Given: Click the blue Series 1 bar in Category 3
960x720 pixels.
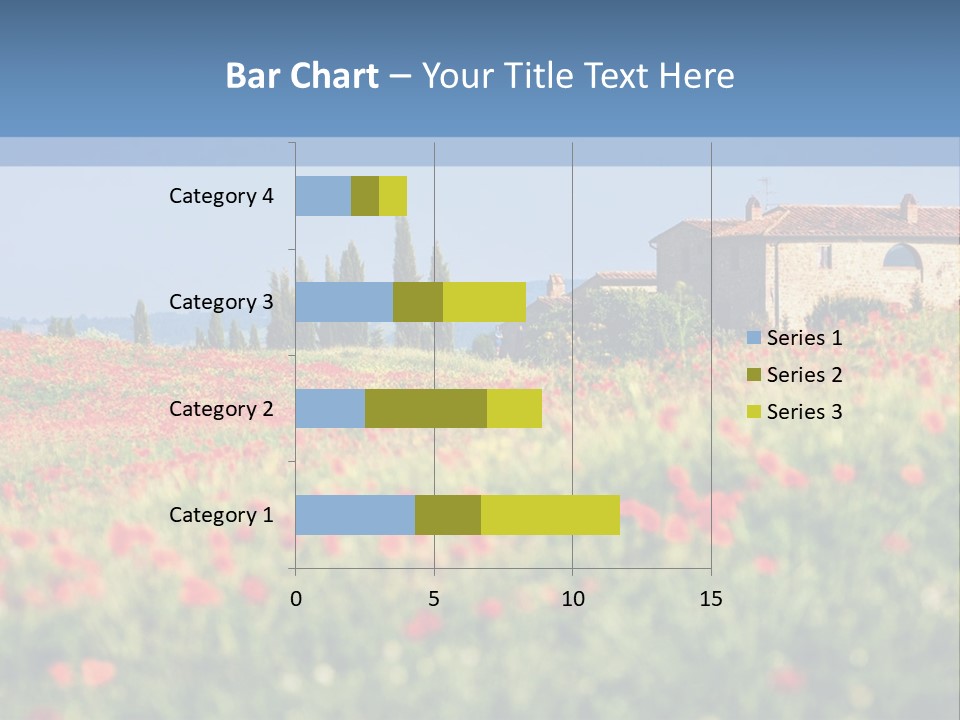Looking at the screenshot, I should [x=344, y=302].
